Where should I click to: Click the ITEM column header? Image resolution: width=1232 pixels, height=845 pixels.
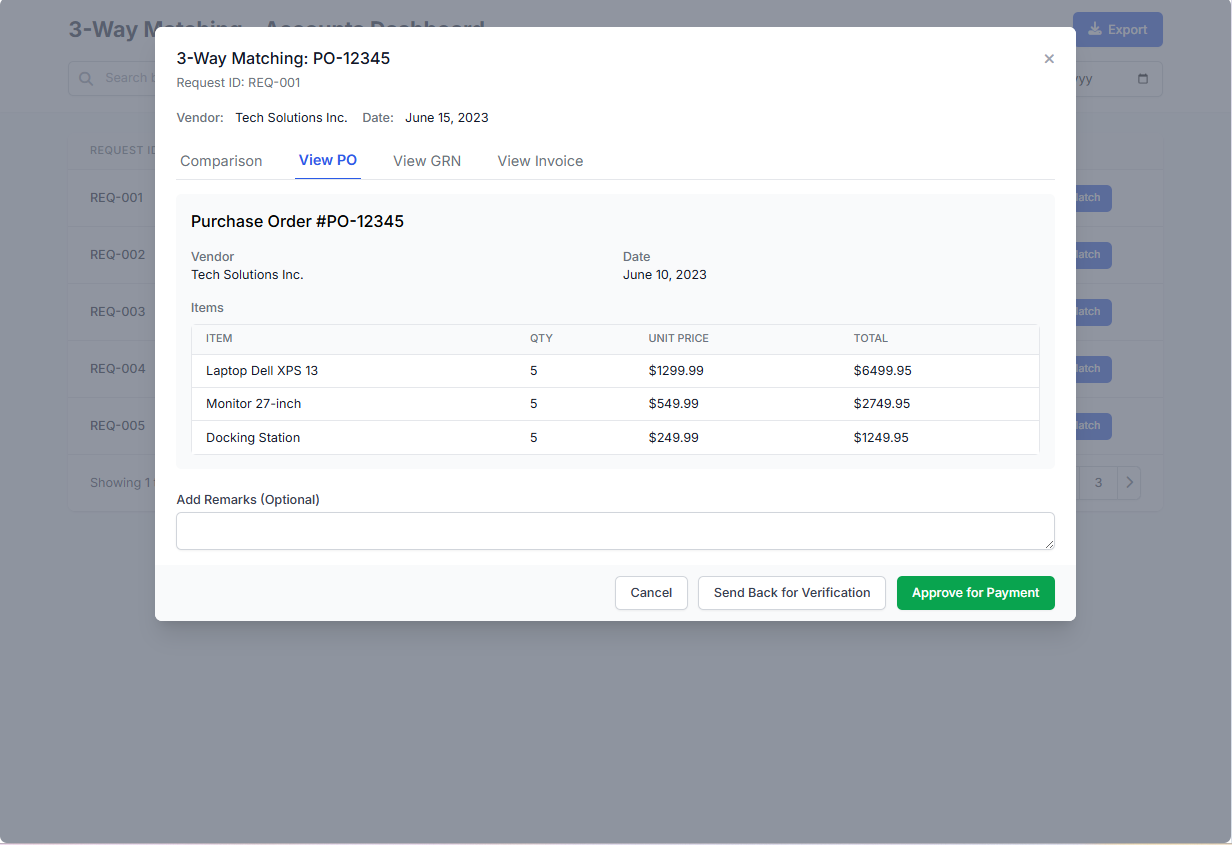219,339
